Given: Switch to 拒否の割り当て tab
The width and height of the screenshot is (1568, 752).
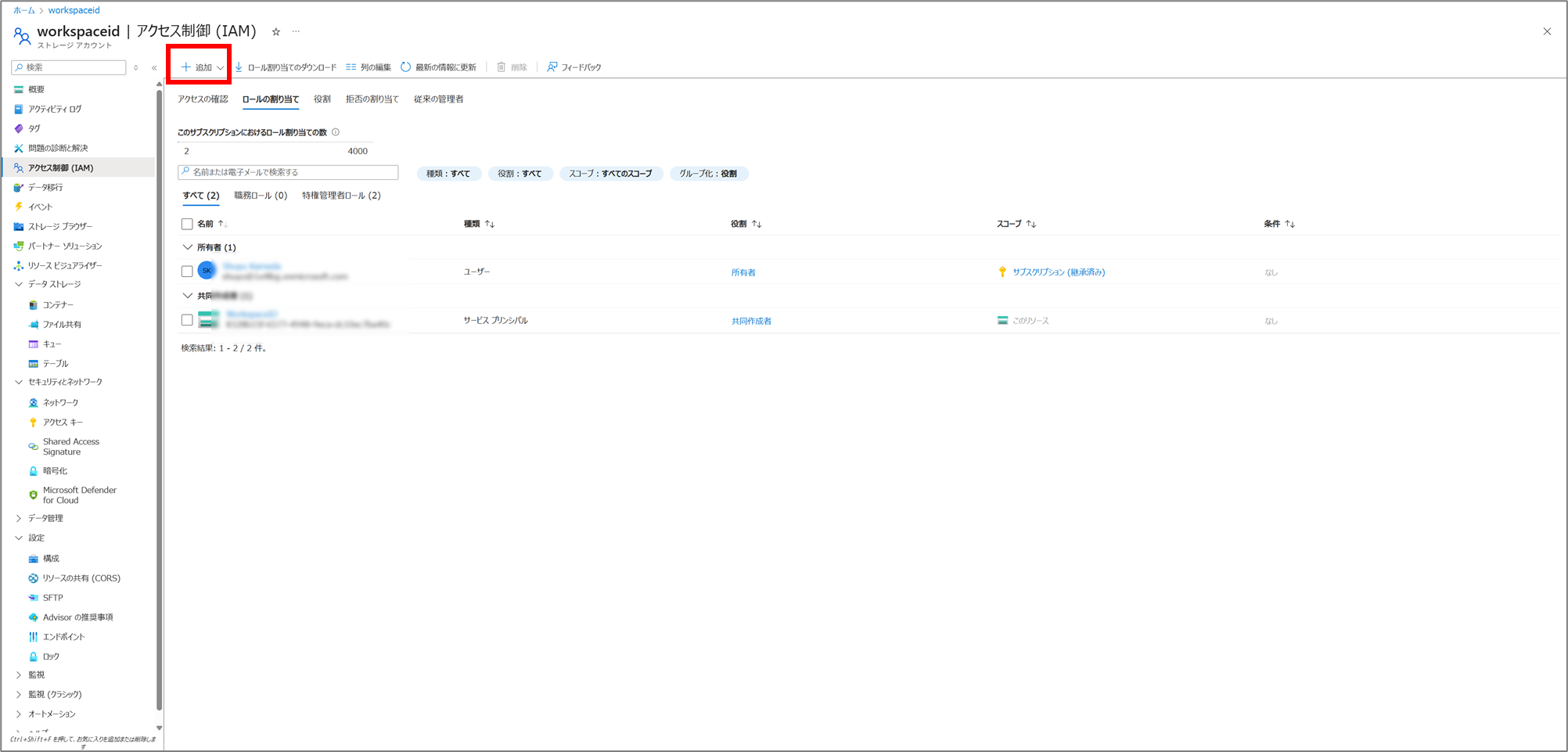Looking at the screenshot, I should point(372,99).
